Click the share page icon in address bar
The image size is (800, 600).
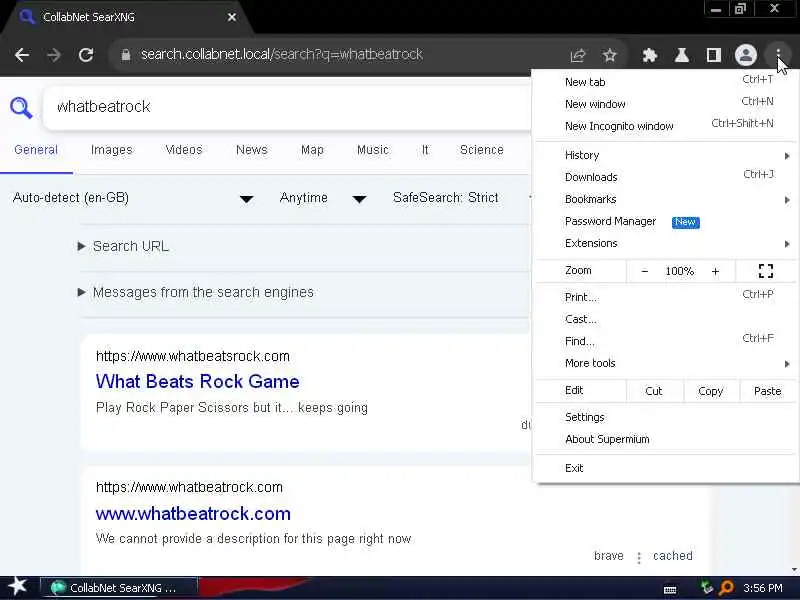click(578, 55)
